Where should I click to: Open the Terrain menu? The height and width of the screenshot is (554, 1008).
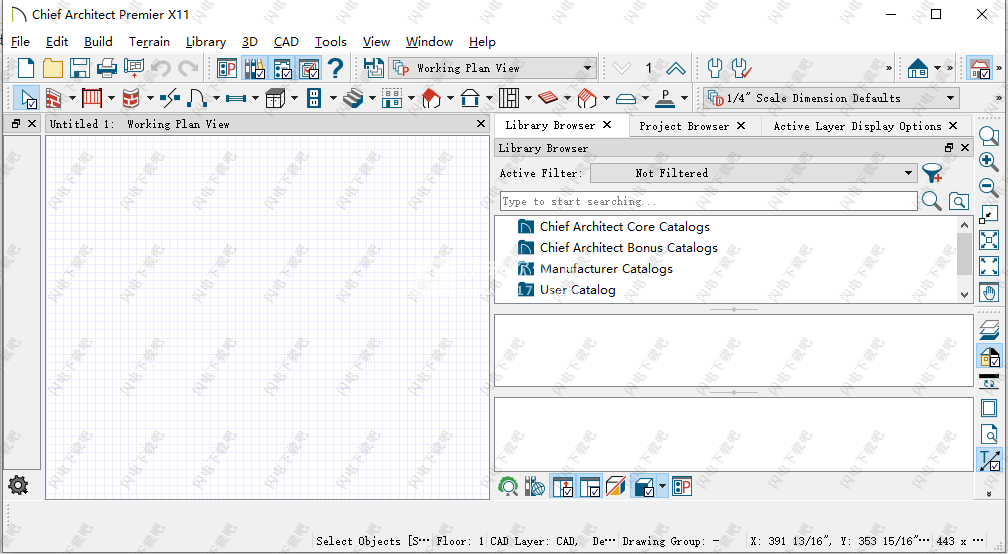coord(149,42)
